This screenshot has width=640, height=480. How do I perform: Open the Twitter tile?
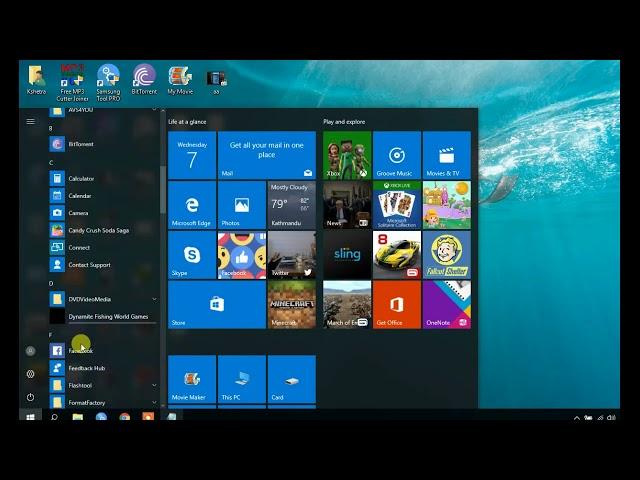291,255
